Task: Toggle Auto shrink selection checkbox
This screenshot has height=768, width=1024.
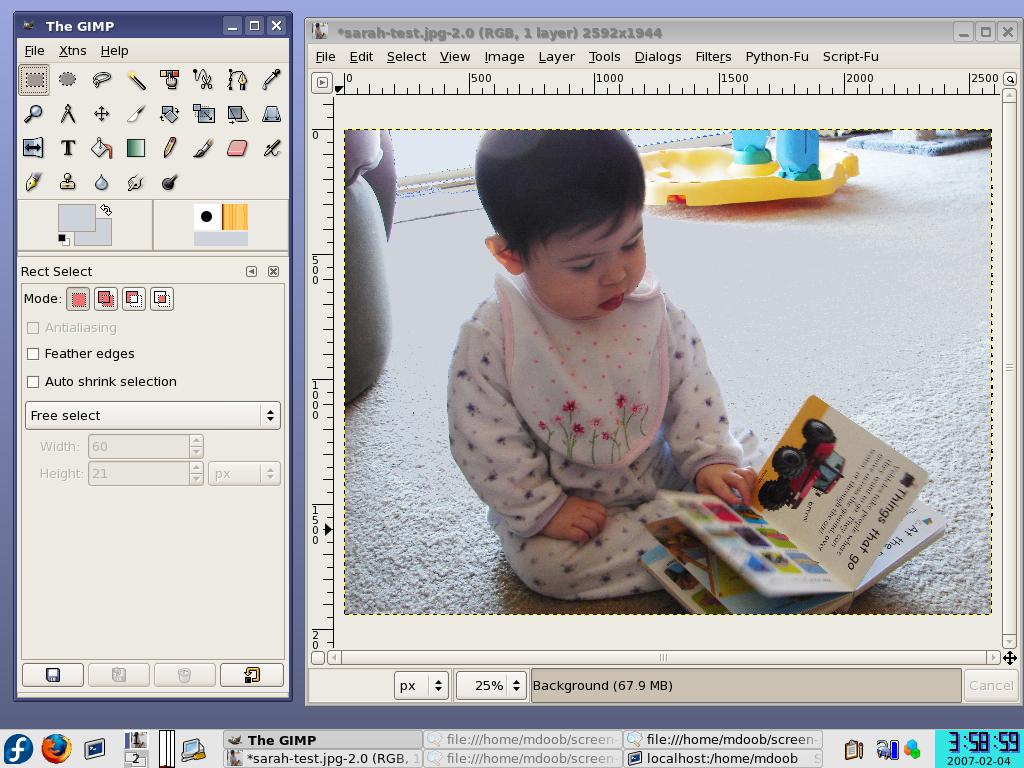Action: [33, 382]
